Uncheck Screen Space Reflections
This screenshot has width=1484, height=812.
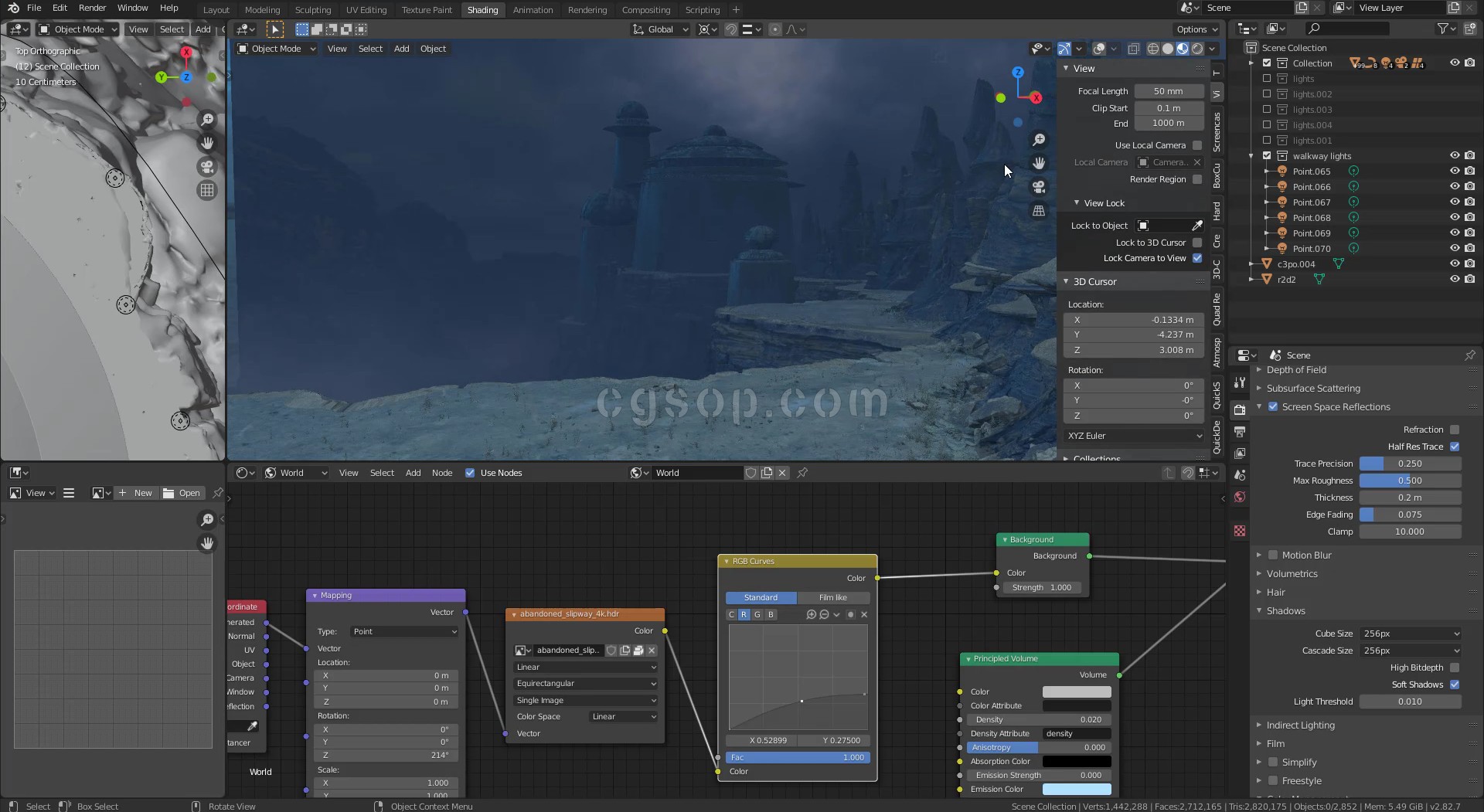point(1273,407)
